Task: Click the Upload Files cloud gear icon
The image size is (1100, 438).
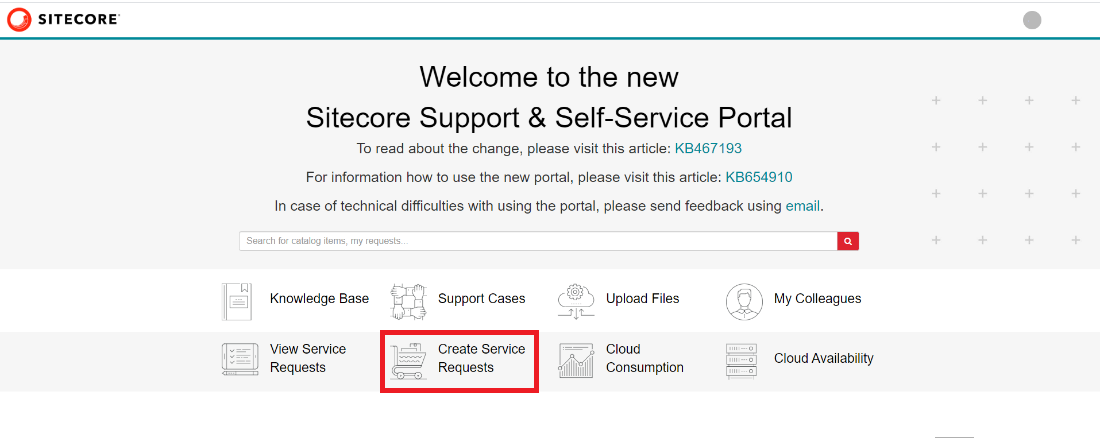Action: [x=576, y=300]
